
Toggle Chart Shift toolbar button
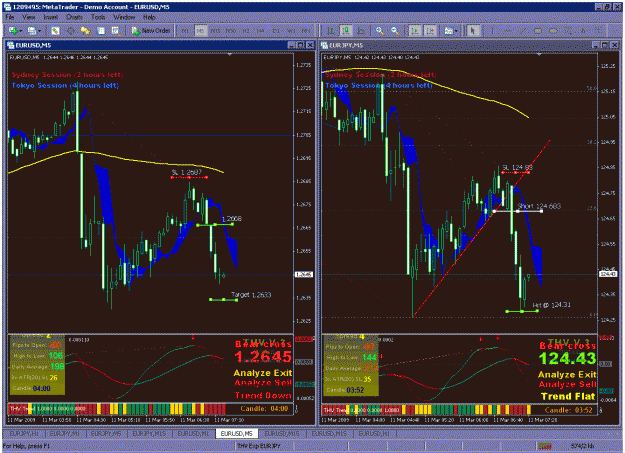click(x=430, y=31)
